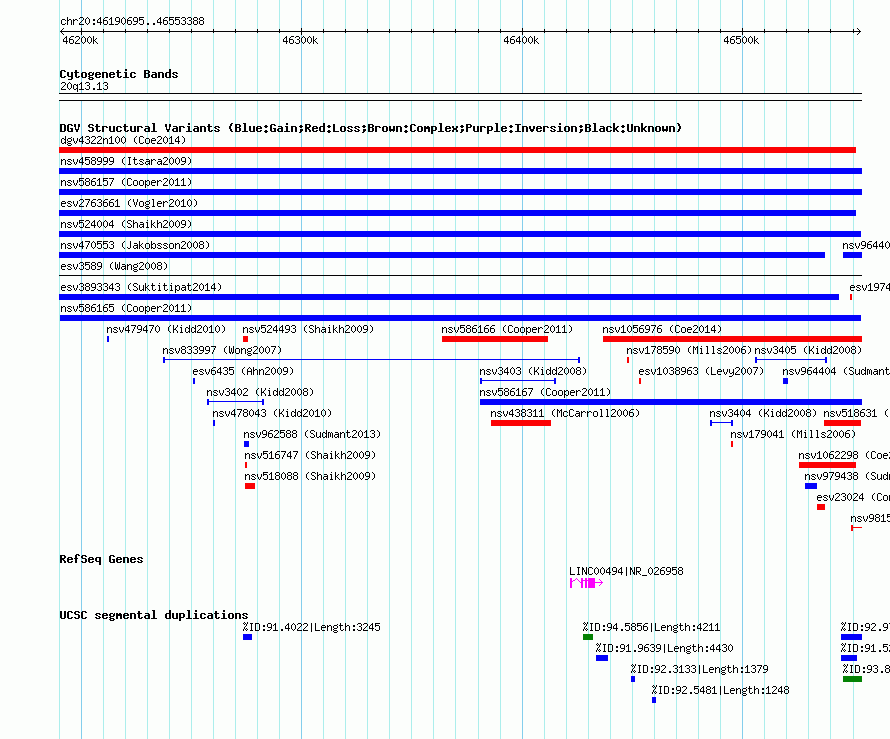Click the nsv962588 (Sudmant2013) blue marker
Screen dimensions: 890x739
246,444
